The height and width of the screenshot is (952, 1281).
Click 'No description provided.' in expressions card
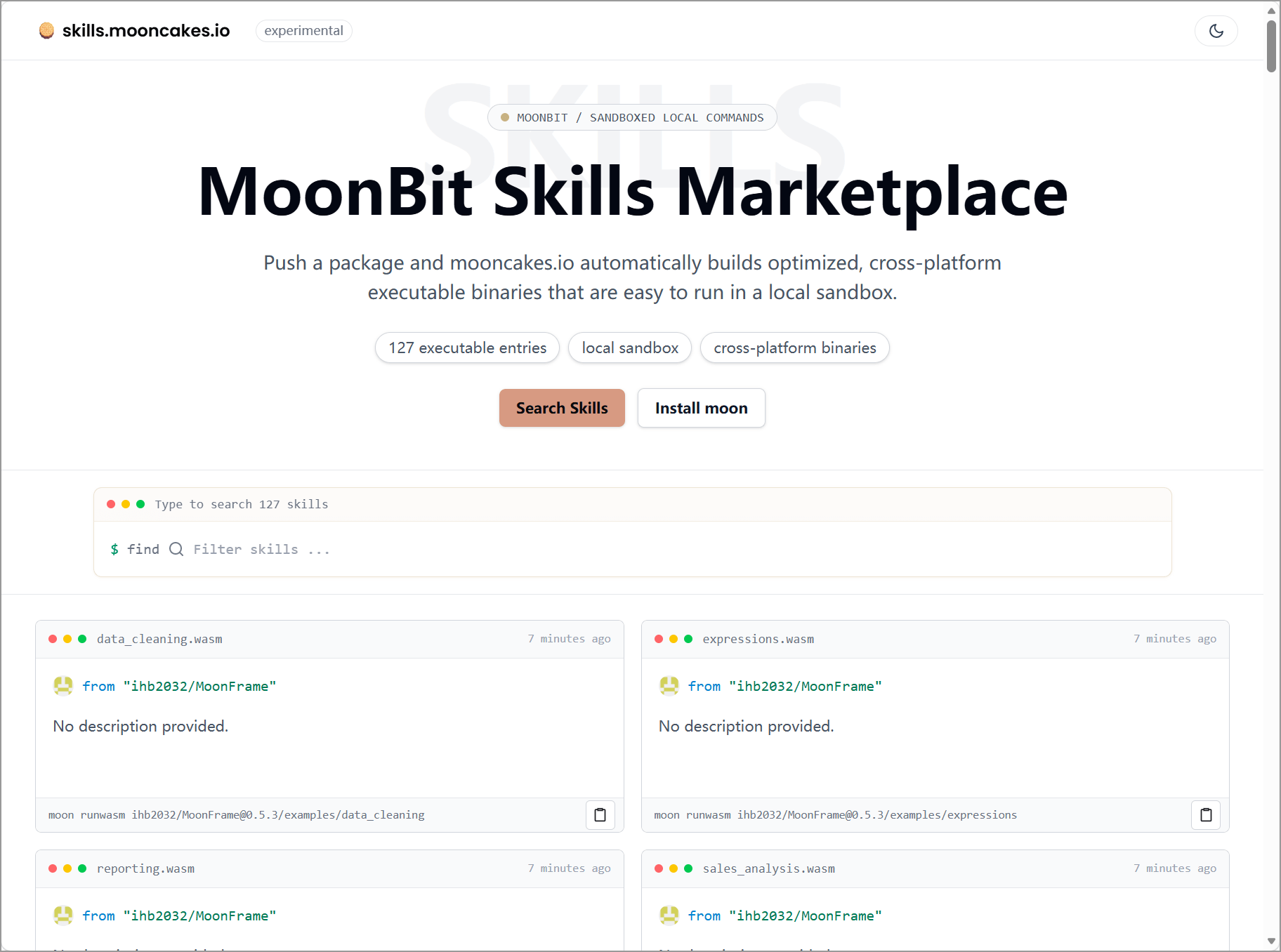click(x=746, y=726)
